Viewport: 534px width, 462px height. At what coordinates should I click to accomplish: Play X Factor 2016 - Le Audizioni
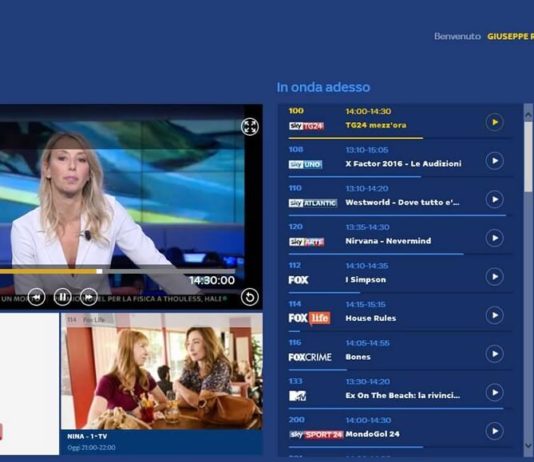pyautogui.click(x=494, y=161)
